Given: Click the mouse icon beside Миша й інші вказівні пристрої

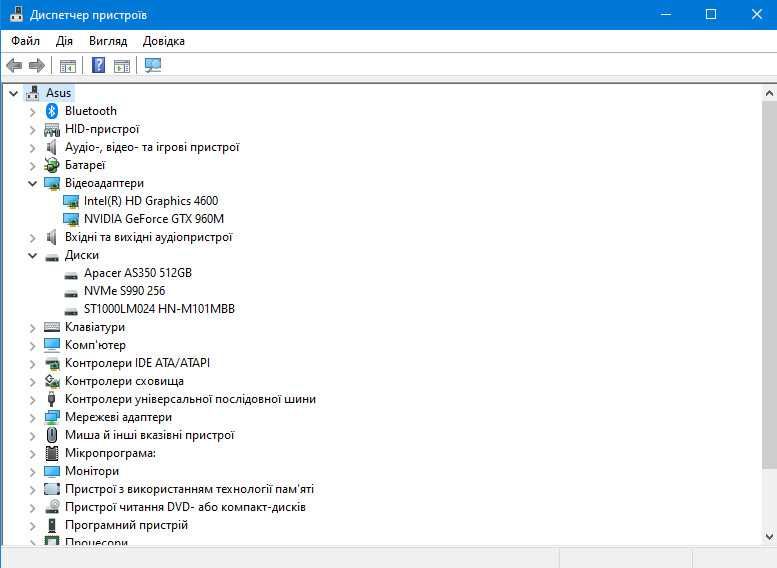Looking at the screenshot, I should tap(52, 435).
